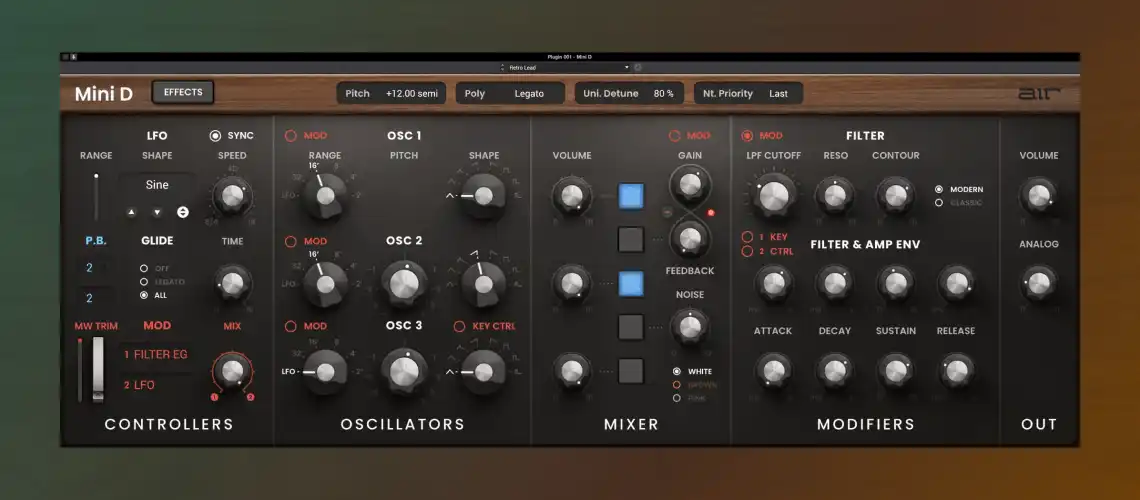
Task: Turn on the dark switch beside third mixer Volume knob
Action: click(631, 371)
